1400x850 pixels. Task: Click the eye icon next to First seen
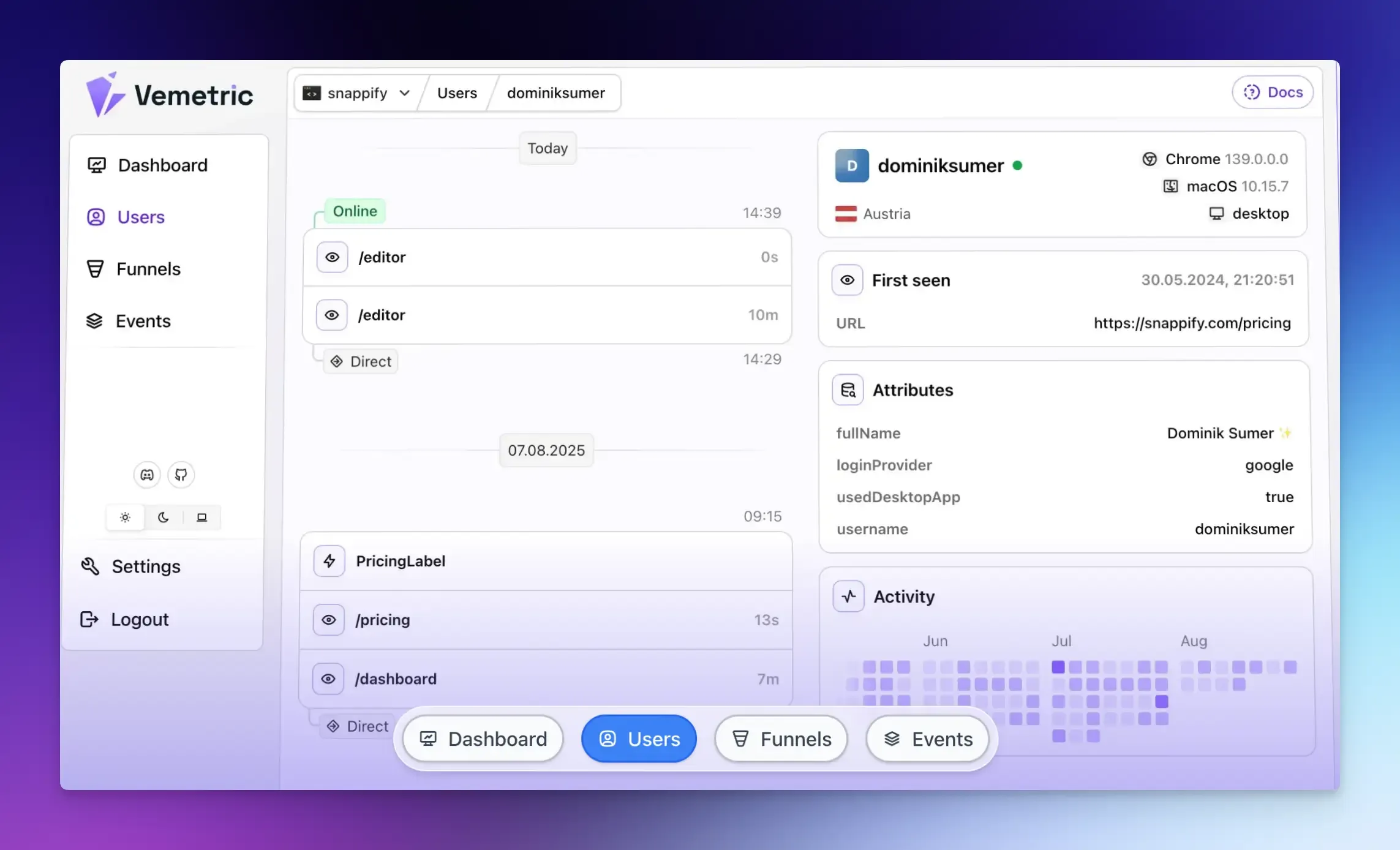click(x=847, y=280)
